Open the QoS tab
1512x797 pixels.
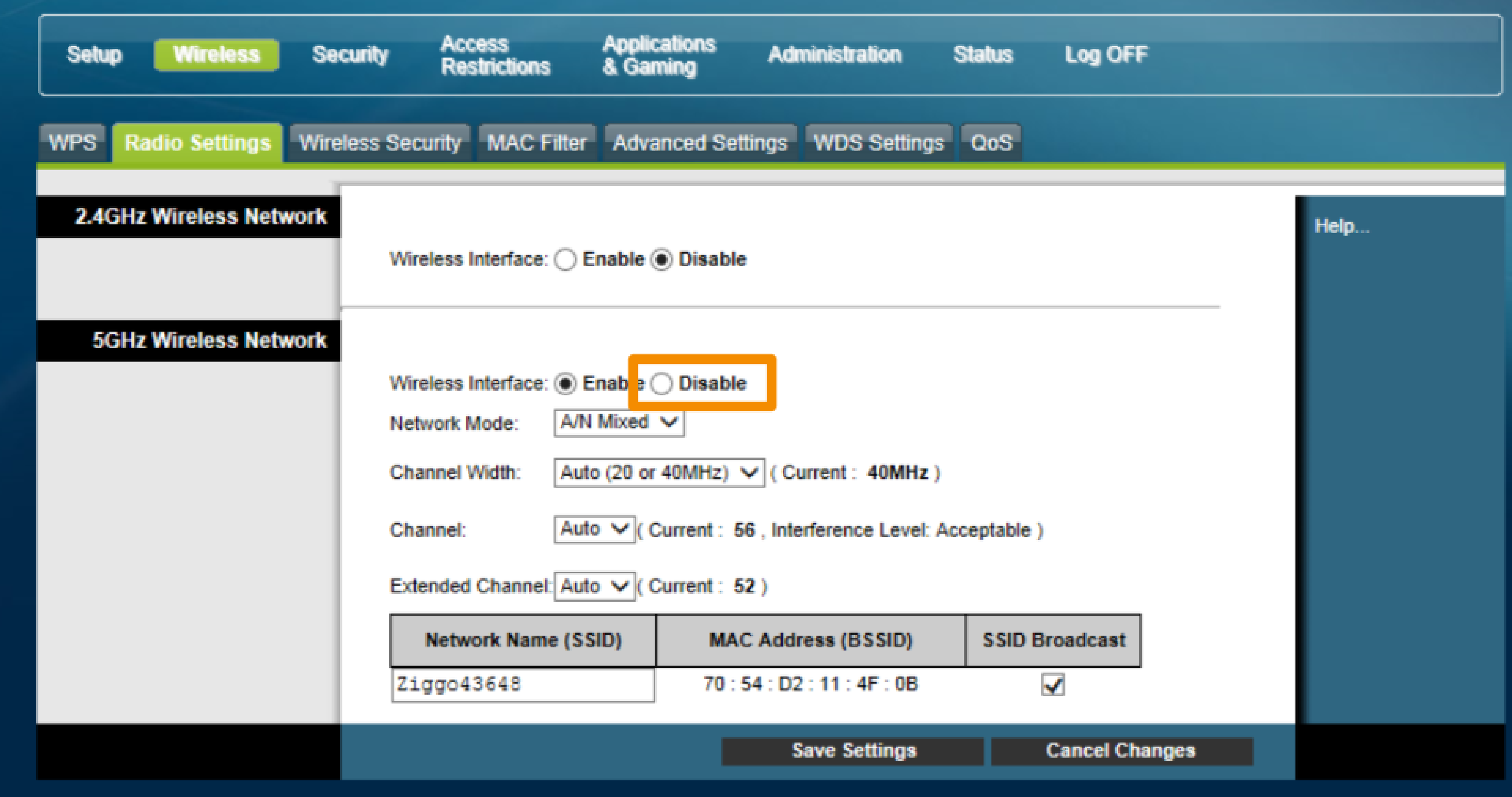pos(990,143)
